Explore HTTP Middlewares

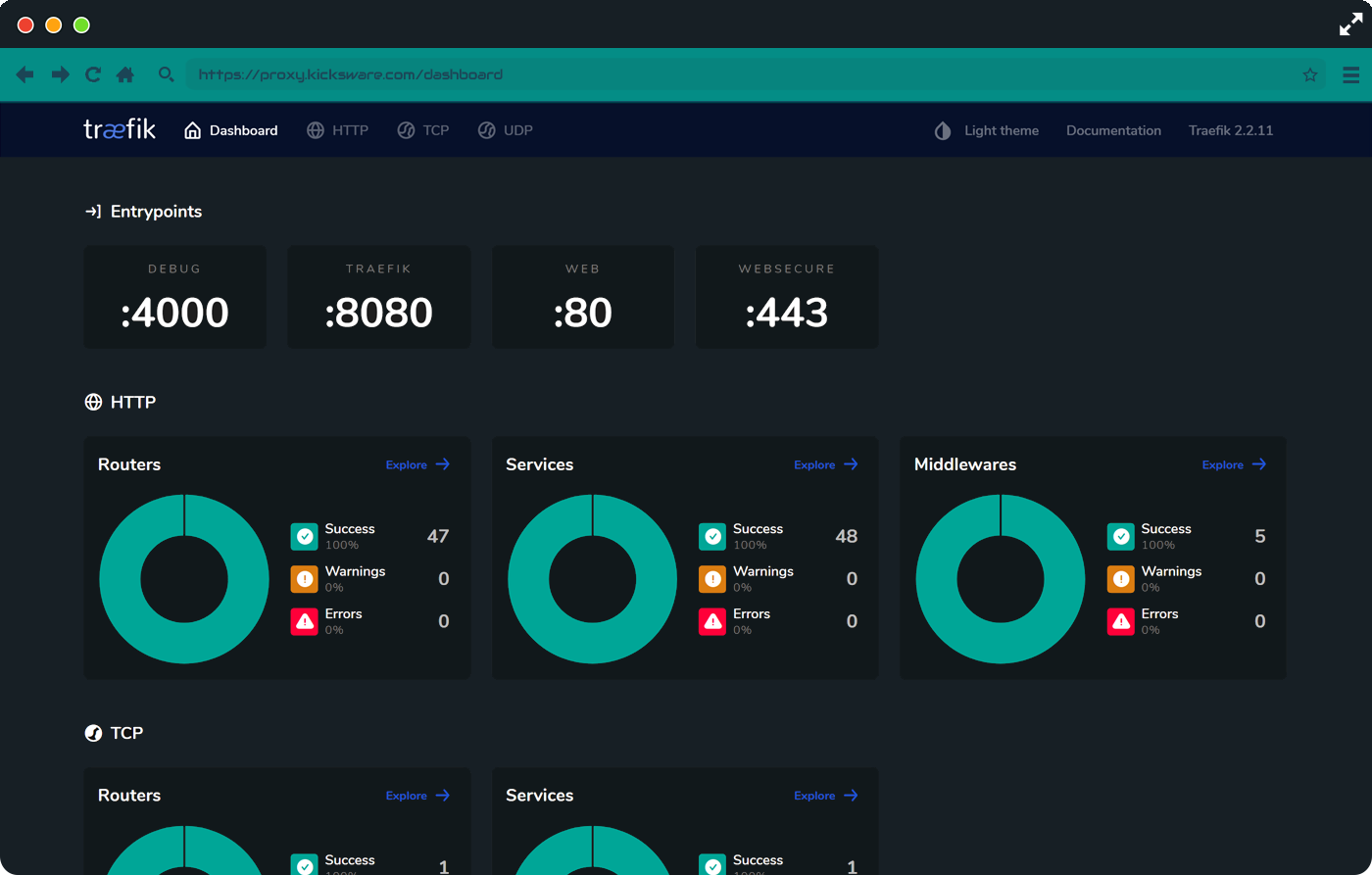pyautogui.click(x=1235, y=464)
